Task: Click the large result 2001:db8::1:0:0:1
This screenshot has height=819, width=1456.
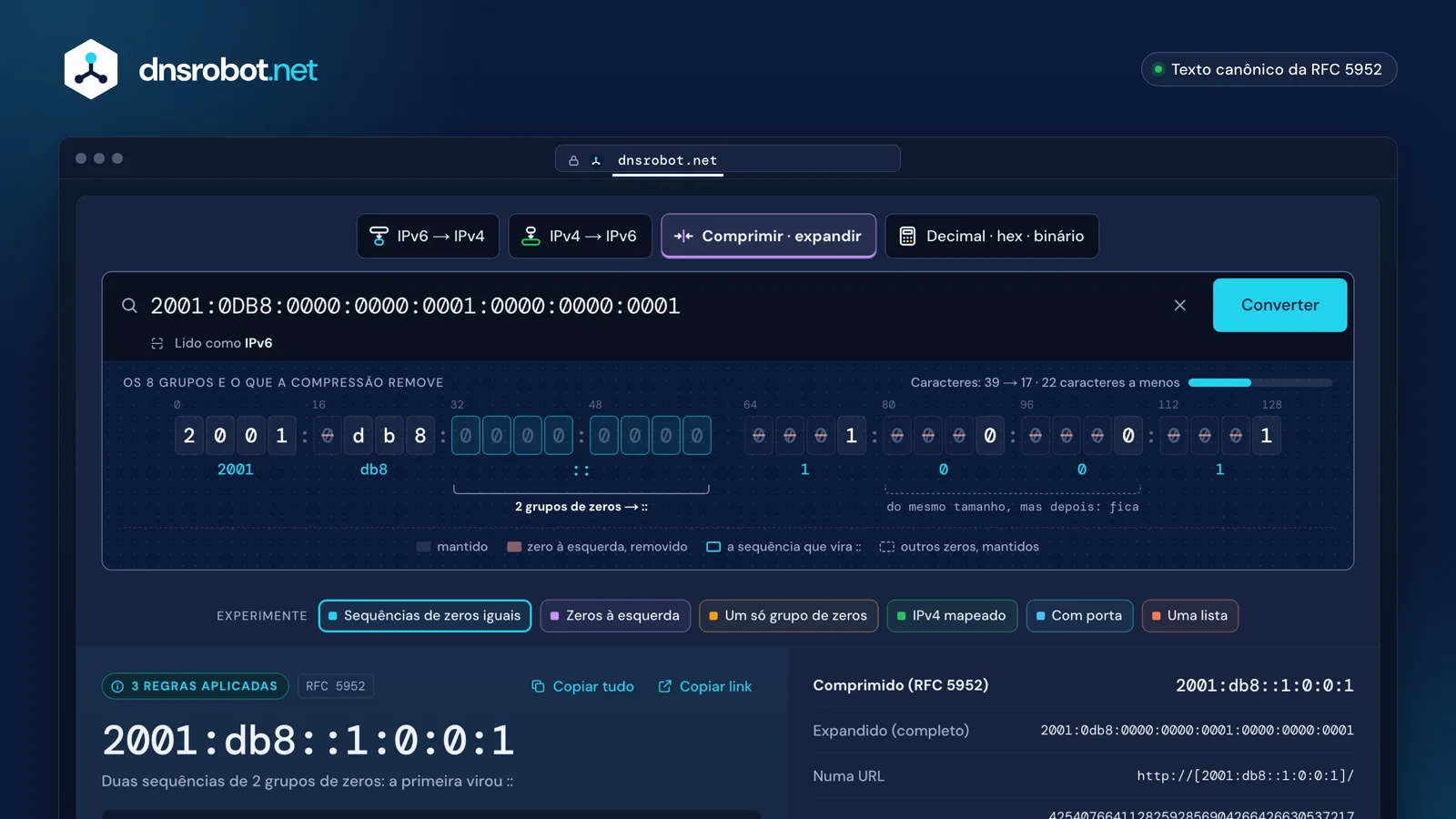Action: tap(308, 741)
